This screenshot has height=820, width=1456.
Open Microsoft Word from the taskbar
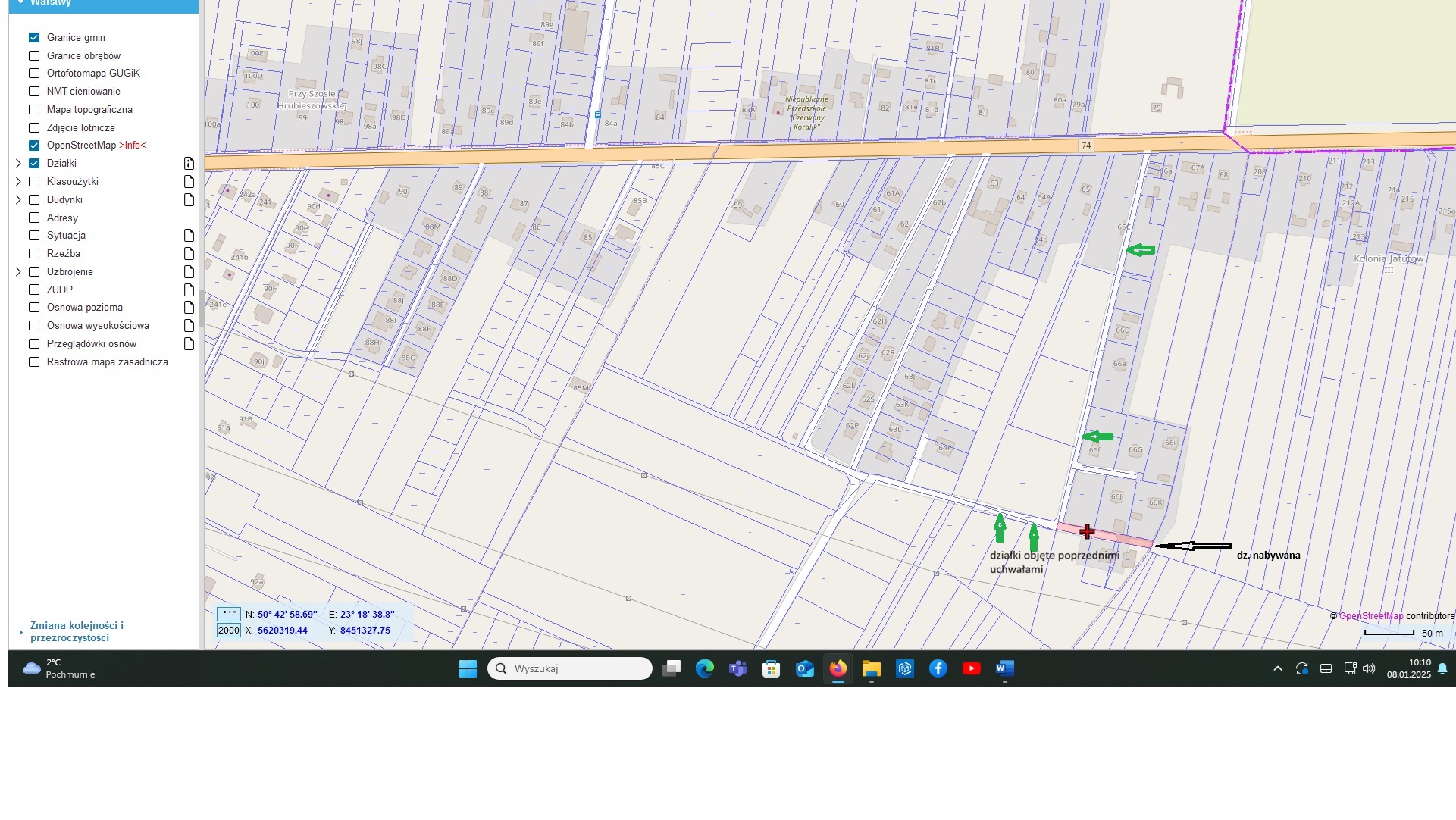click(1004, 668)
